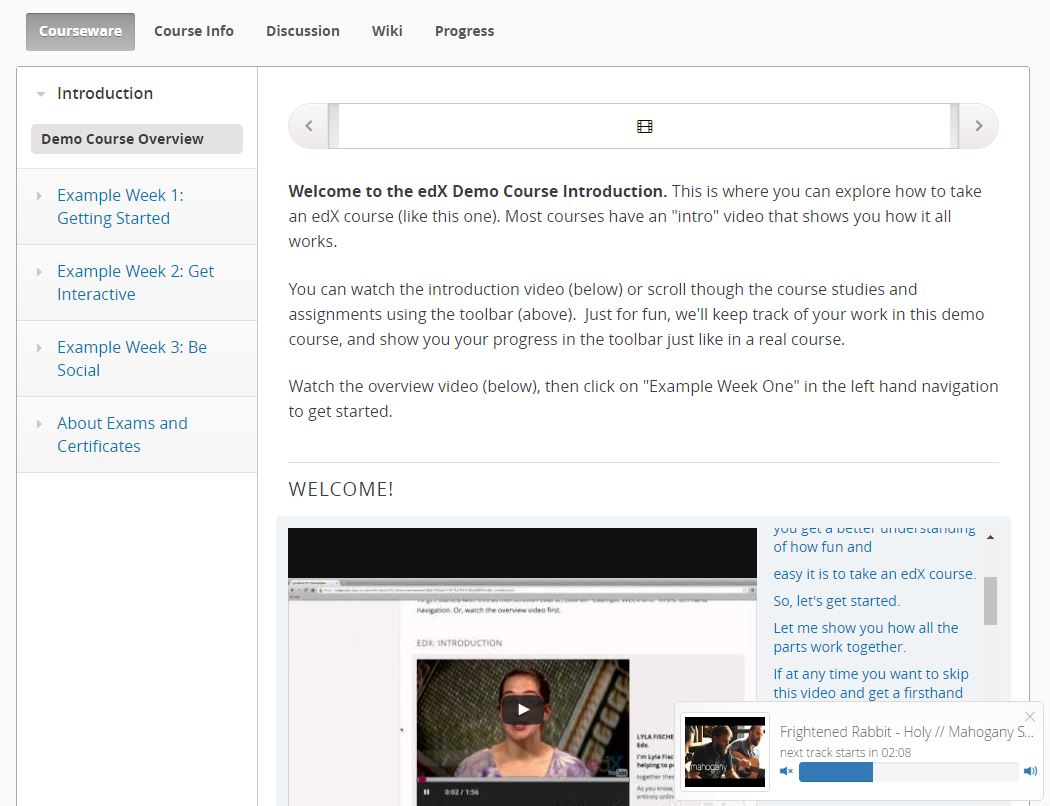Go to next unit with right arrow
This screenshot has height=806, width=1050.
(x=978, y=126)
